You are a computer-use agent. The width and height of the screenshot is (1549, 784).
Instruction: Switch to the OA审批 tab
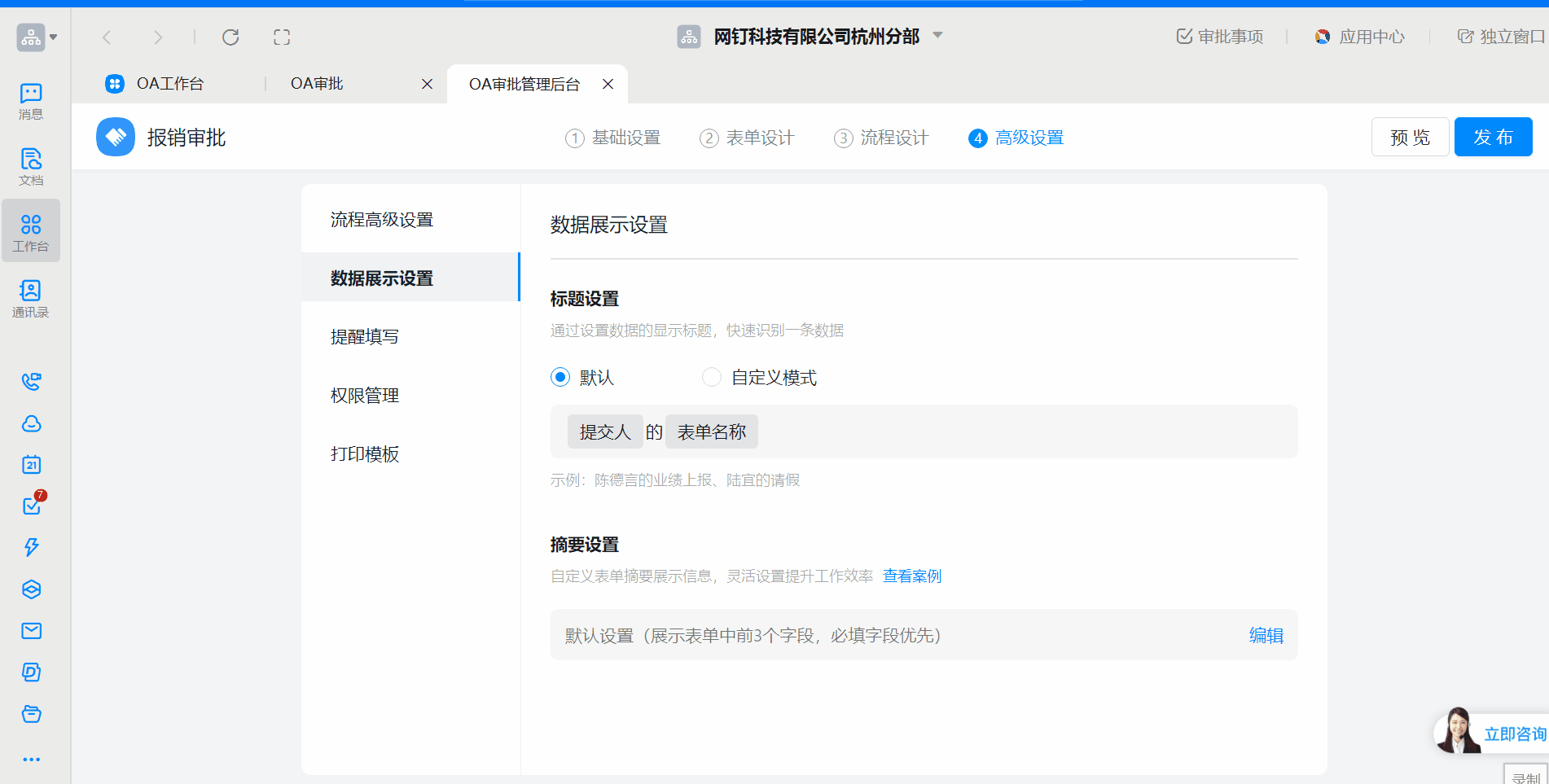pos(318,84)
